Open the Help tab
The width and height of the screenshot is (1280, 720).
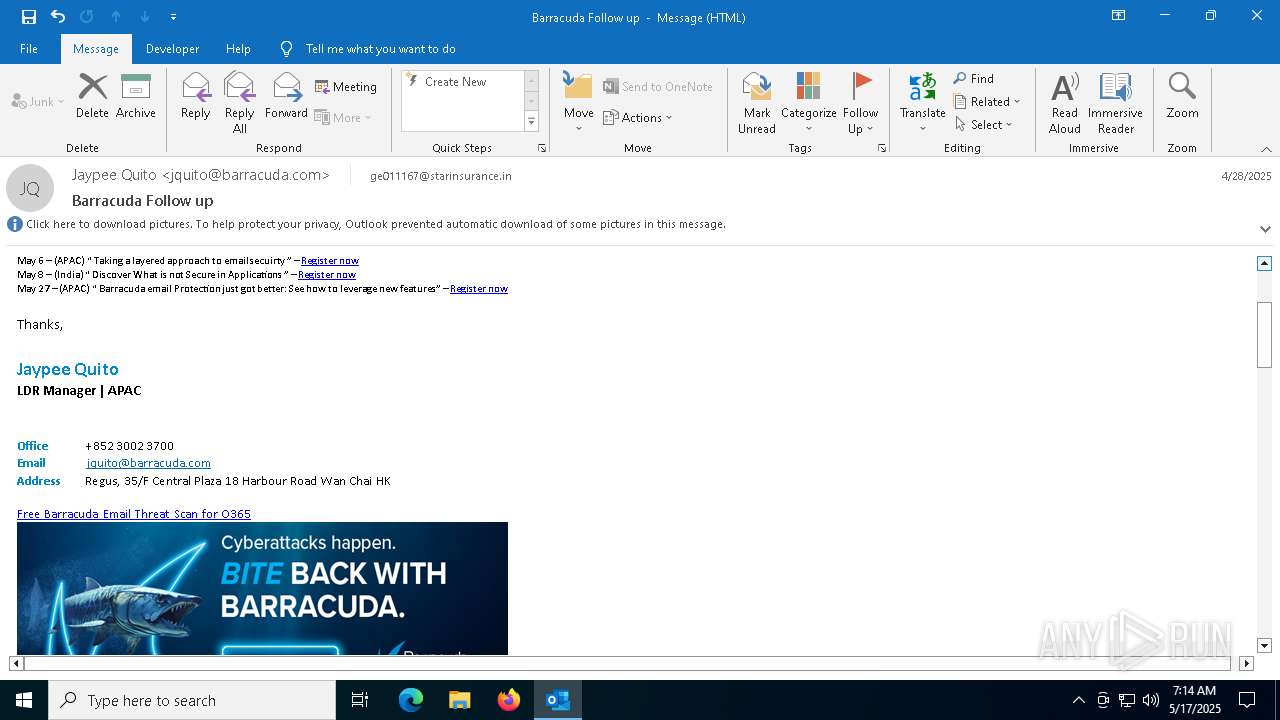pos(238,48)
